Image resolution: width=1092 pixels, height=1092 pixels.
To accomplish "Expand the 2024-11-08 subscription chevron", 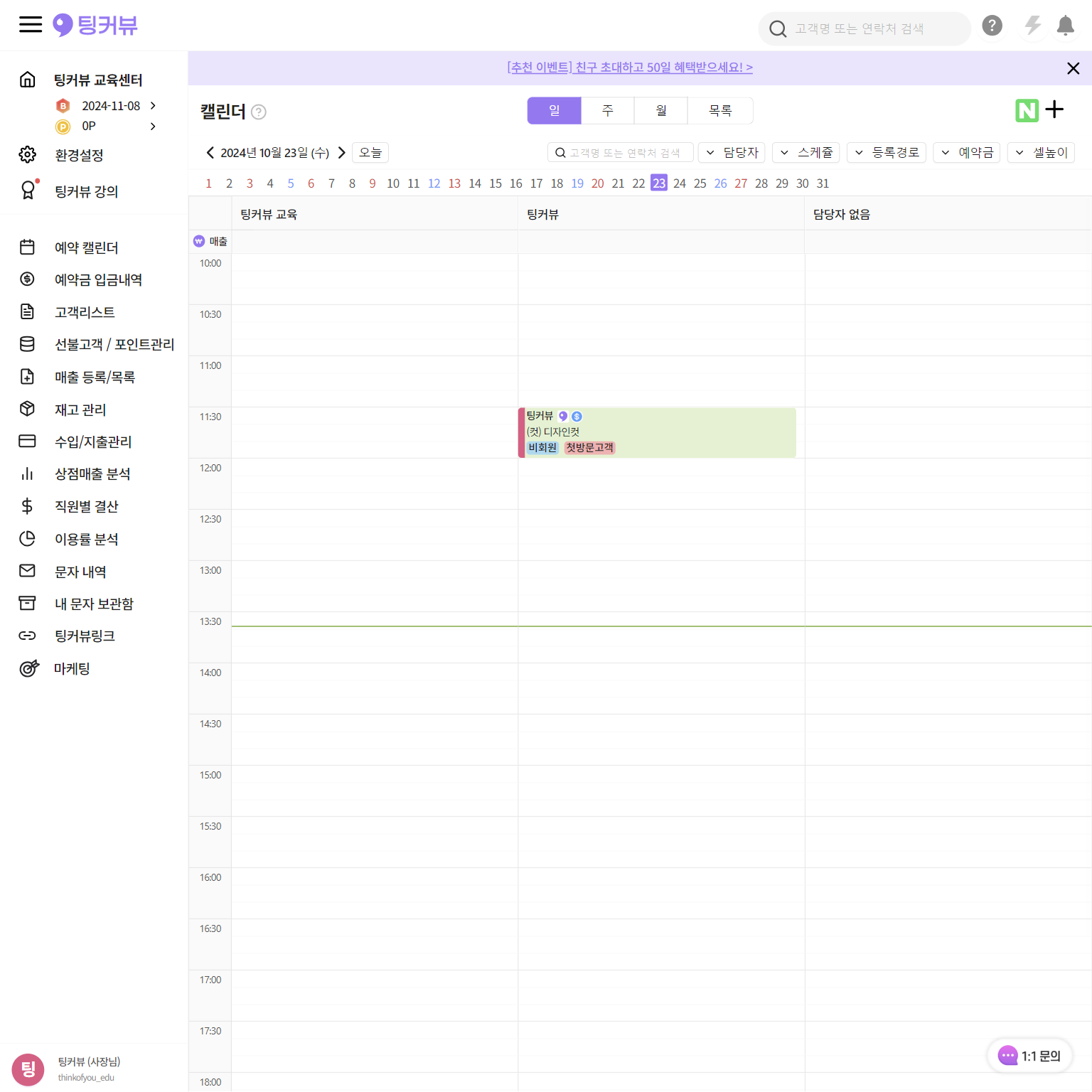I will point(153,105).
